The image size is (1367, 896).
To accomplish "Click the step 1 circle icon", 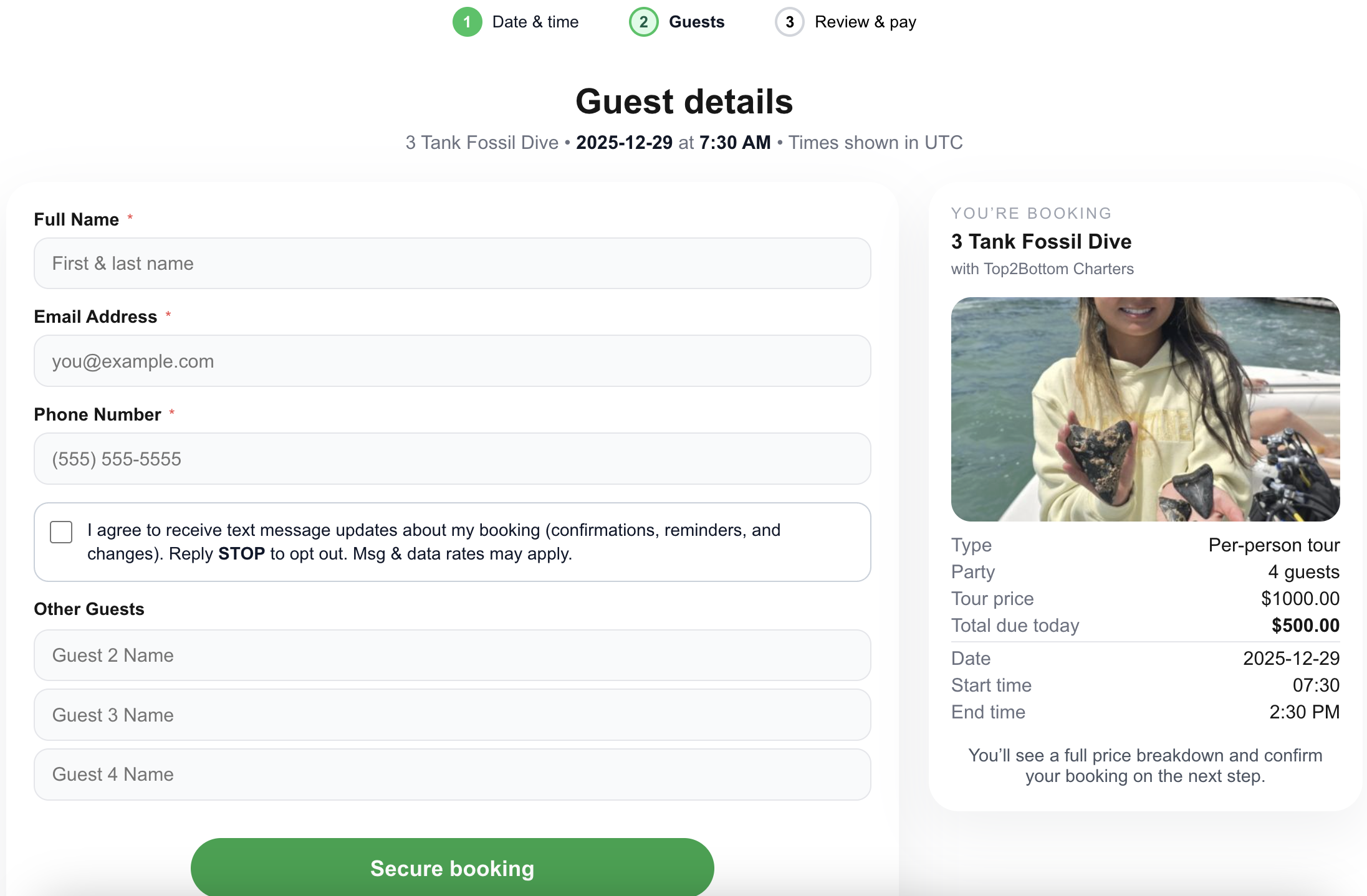I will point(467,22).
